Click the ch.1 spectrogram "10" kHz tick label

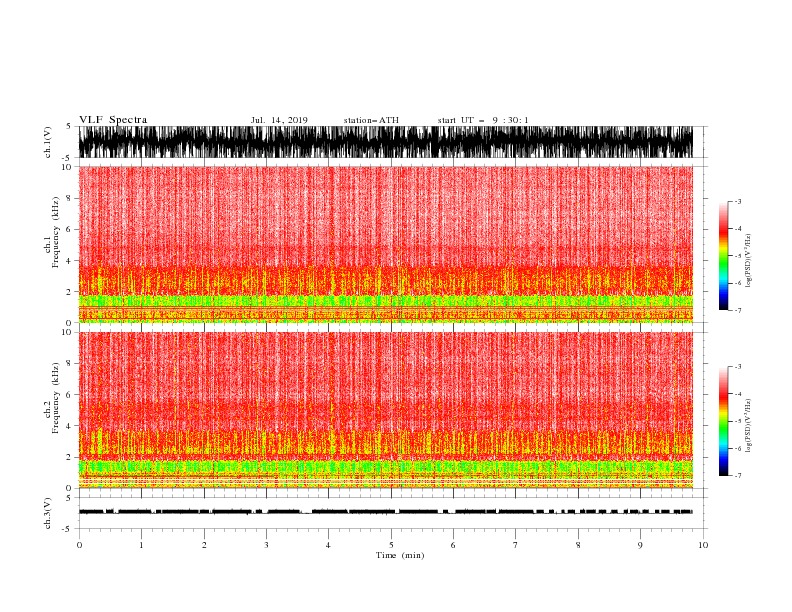coord(66,167)
